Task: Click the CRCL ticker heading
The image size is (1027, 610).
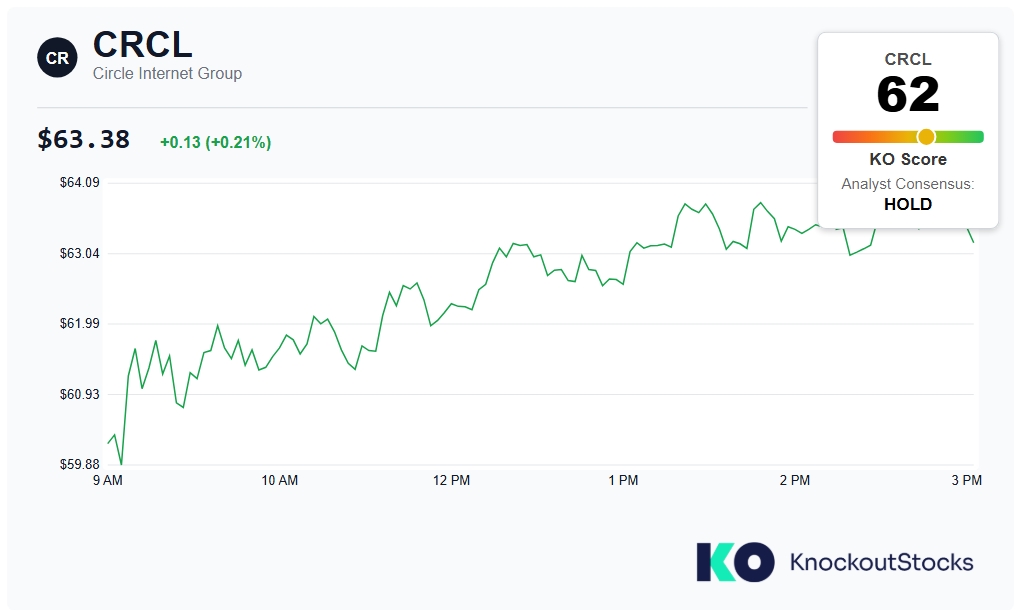Action: tap(143, 45)
